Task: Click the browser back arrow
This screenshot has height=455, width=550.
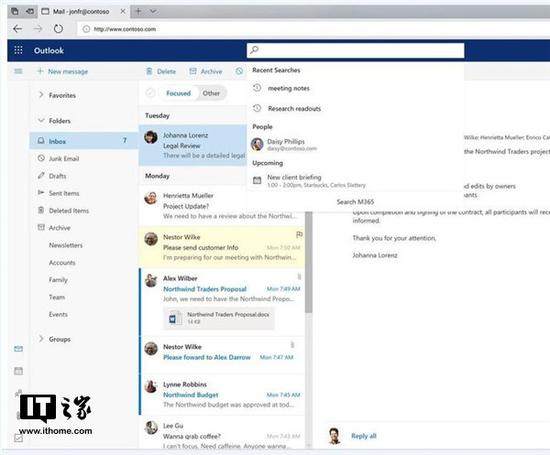Action: [18, 29]
